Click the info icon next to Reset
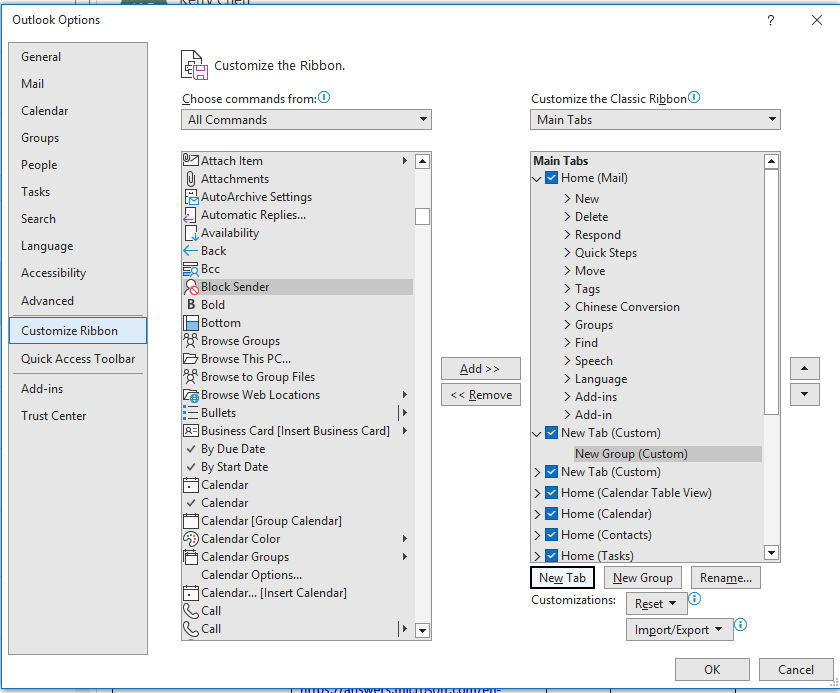This screenshot has width=840, height=693. click(694, 598)
